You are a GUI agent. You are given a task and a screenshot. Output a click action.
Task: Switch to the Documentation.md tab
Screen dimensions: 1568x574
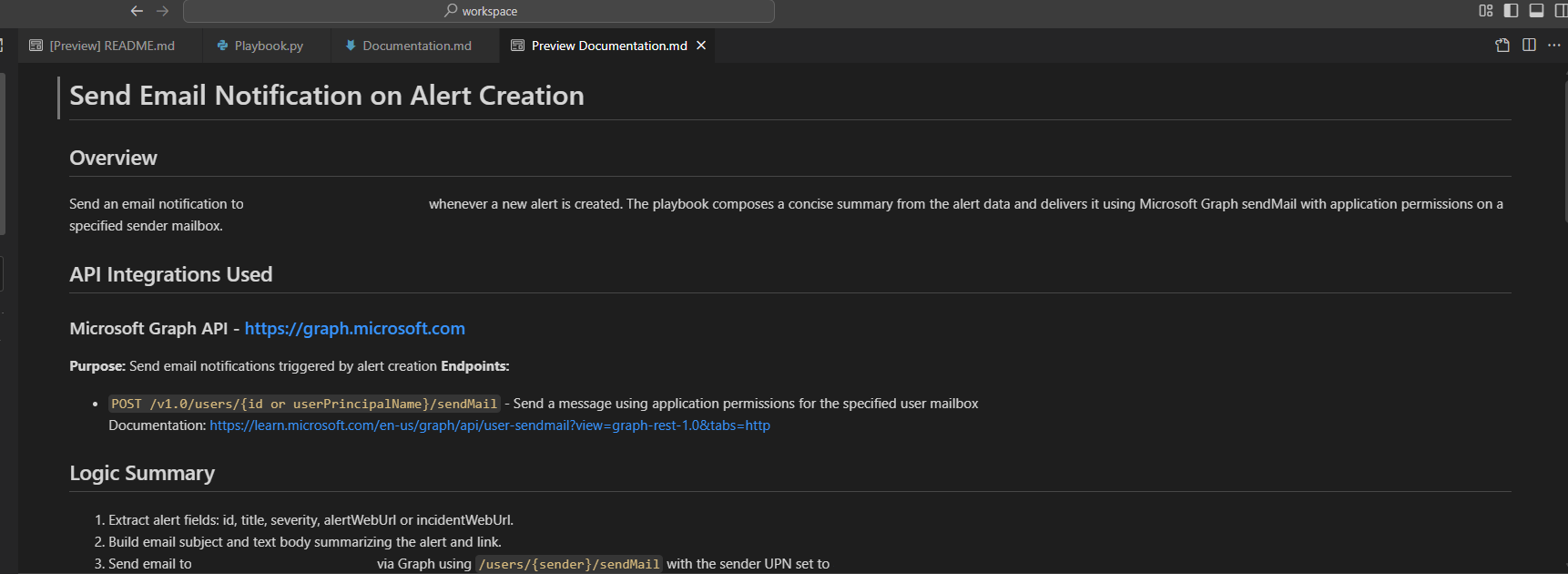click(x=408, y=46)
